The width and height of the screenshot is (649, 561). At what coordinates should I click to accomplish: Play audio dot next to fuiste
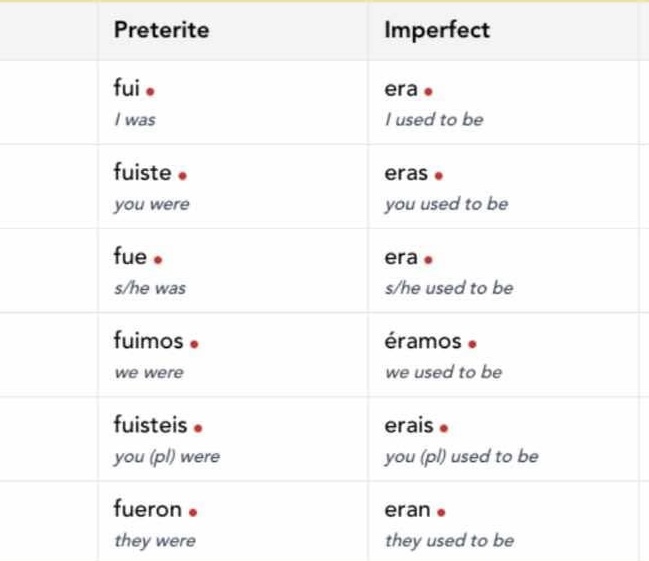pyautogui.click(x=182, y=176)
